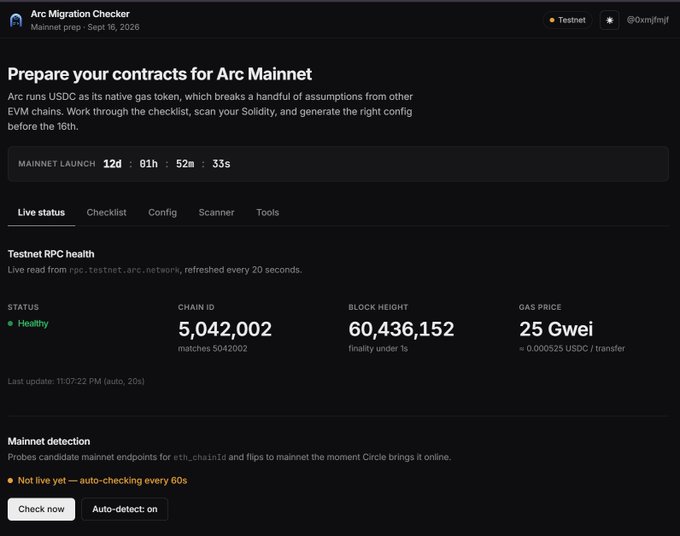Viewport: 680px width, 536px height.
Task: Click the green Healthy status indicator
Action: (28, 324)
